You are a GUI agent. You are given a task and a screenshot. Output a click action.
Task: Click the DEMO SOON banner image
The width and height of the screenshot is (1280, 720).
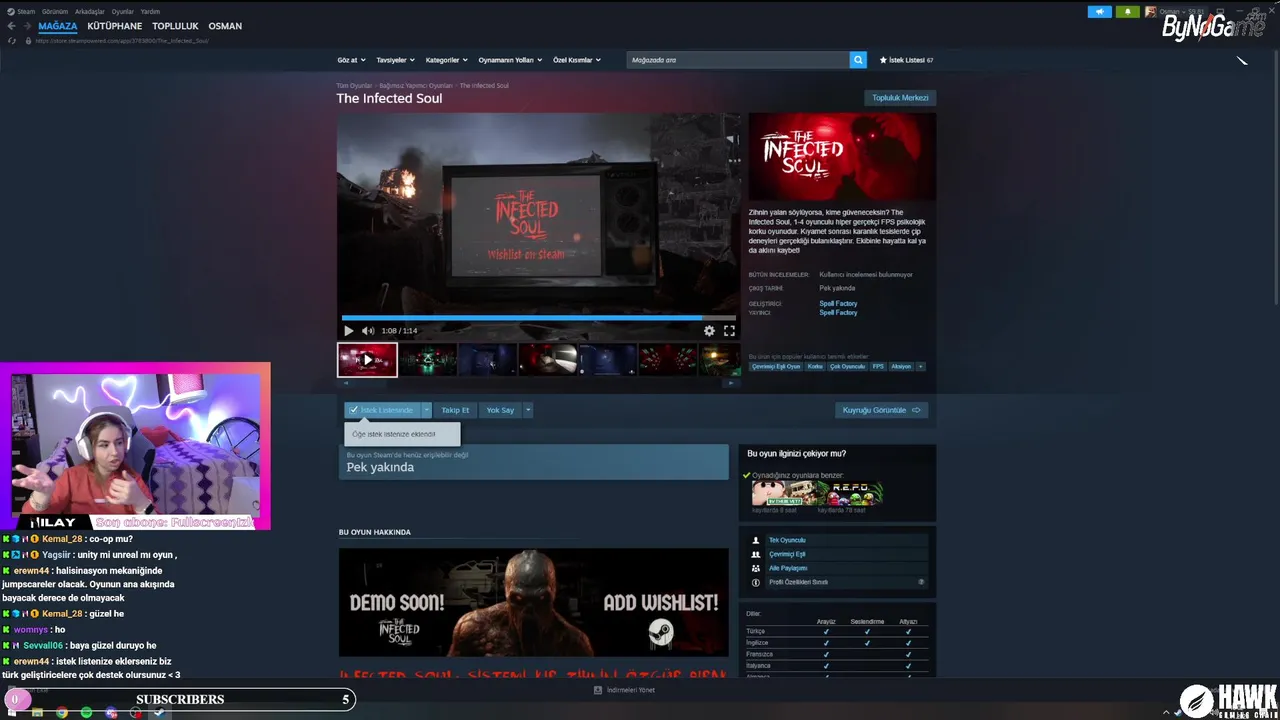[534, 602]
